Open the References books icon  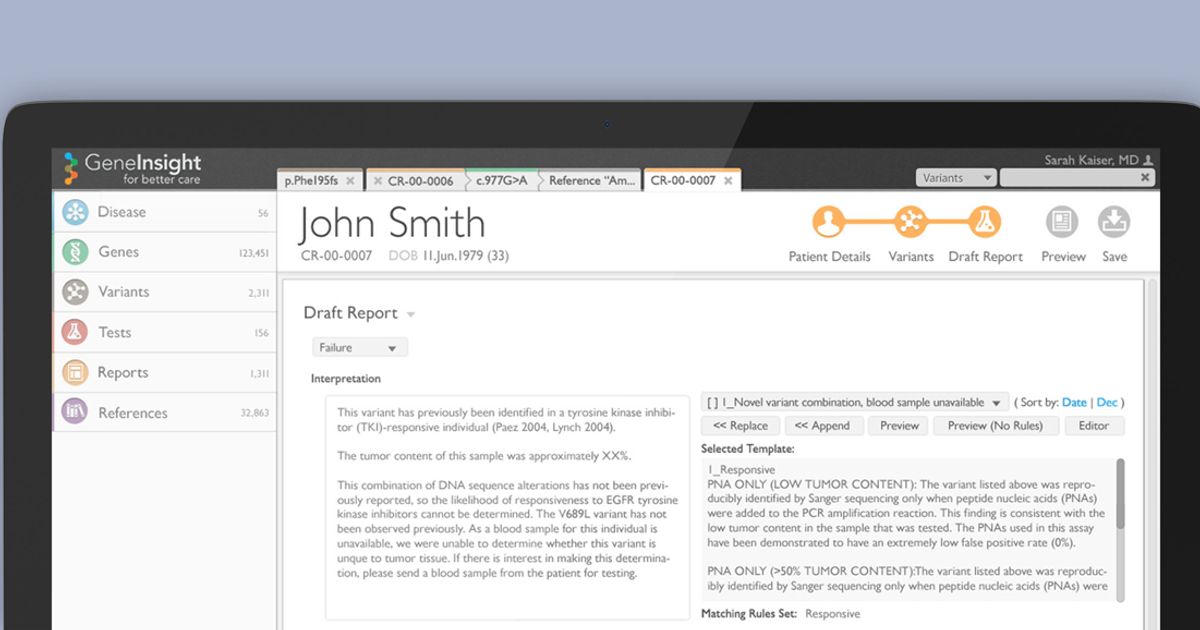[x=75, y=412]
